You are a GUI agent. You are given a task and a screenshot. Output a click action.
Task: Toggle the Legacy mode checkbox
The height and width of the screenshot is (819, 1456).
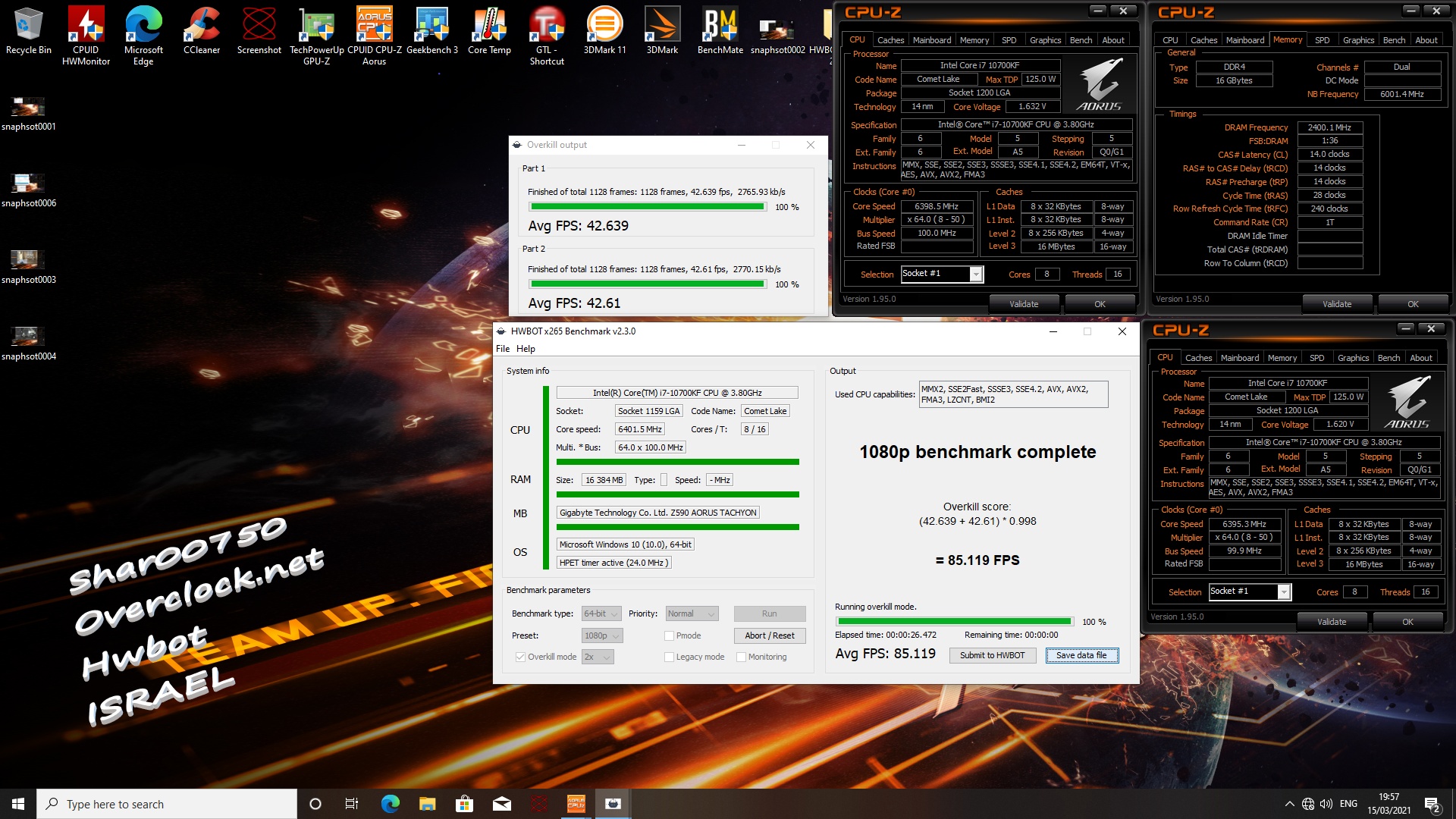pos(669,657)
